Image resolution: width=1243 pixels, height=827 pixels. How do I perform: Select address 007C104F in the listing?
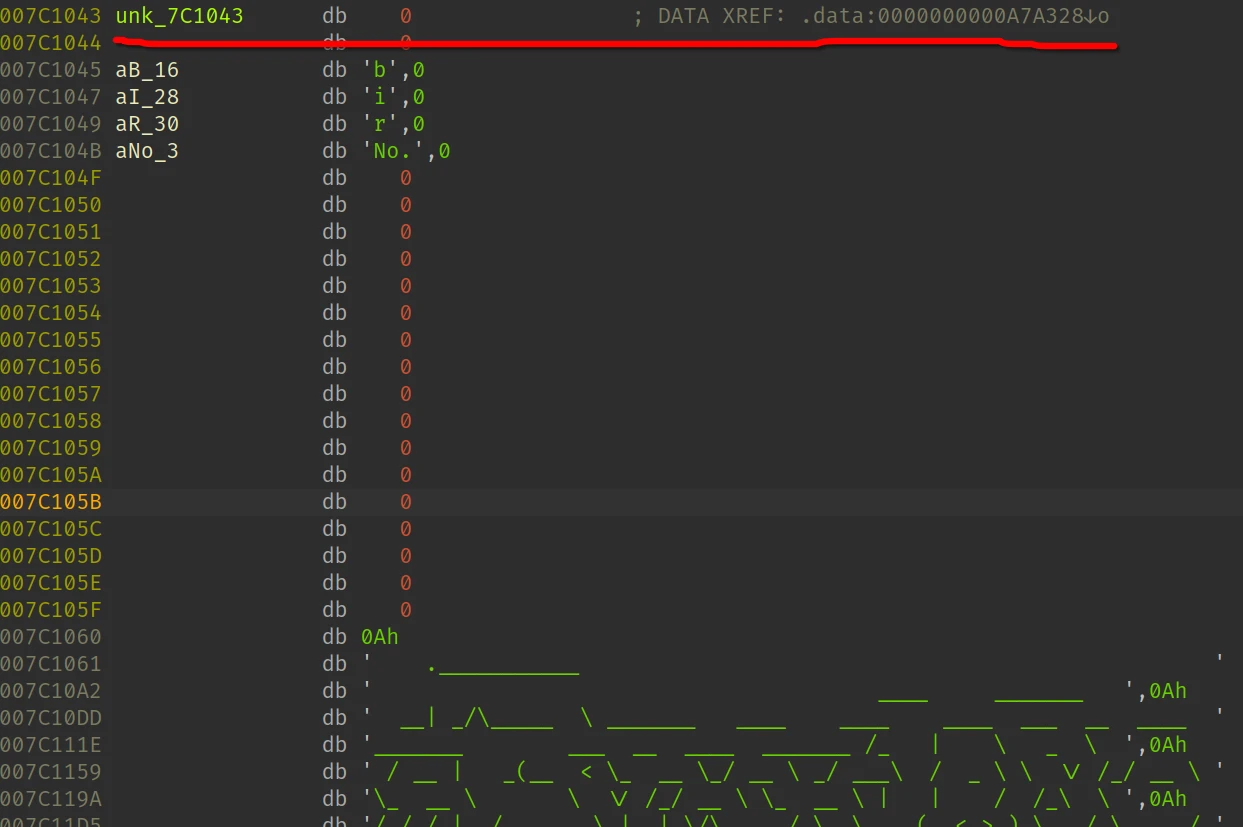[51, 178]
